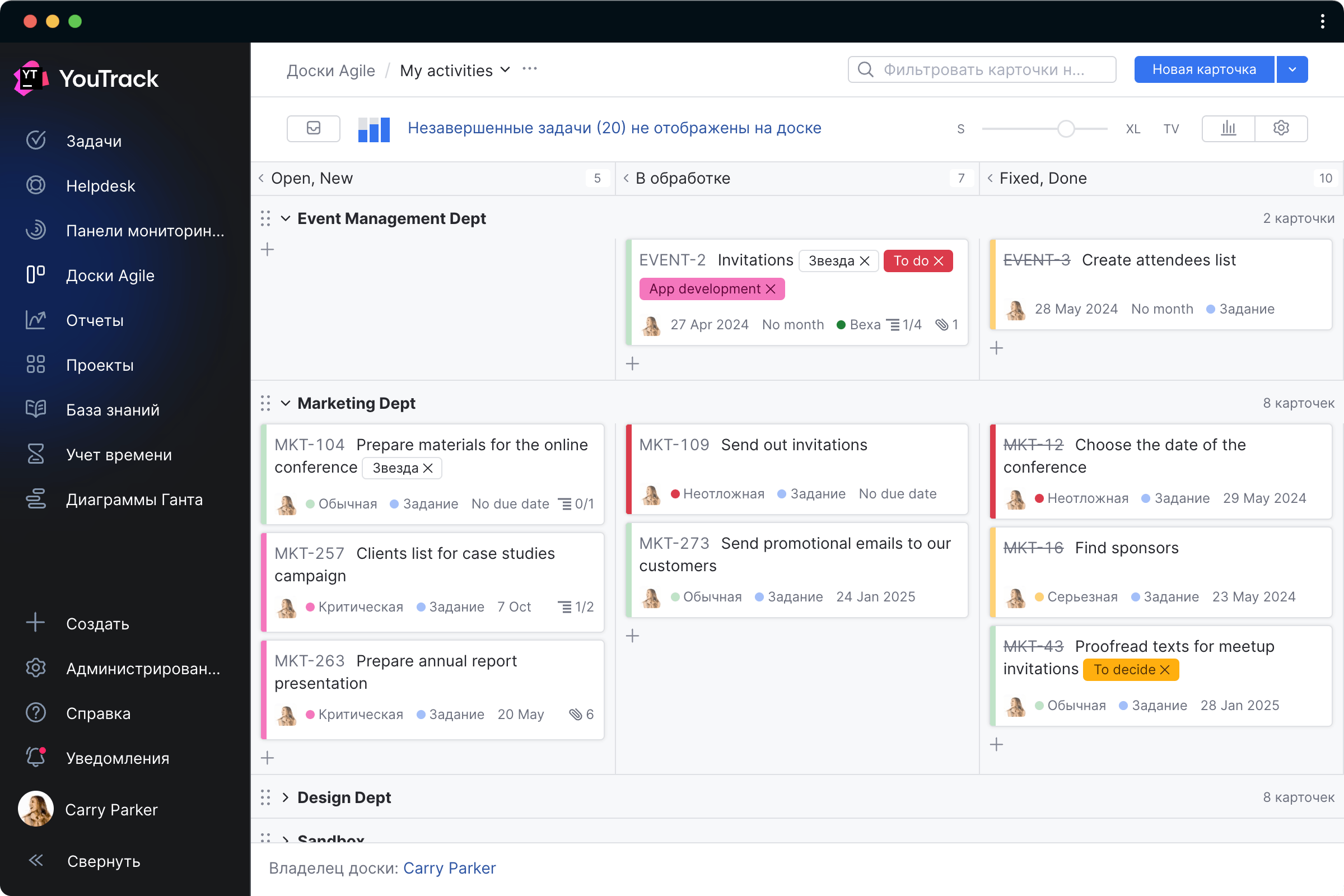The height and width of the screenshot is (896, 1344).
Task: Open Helpdesk section
Action: tap(100, 185)
